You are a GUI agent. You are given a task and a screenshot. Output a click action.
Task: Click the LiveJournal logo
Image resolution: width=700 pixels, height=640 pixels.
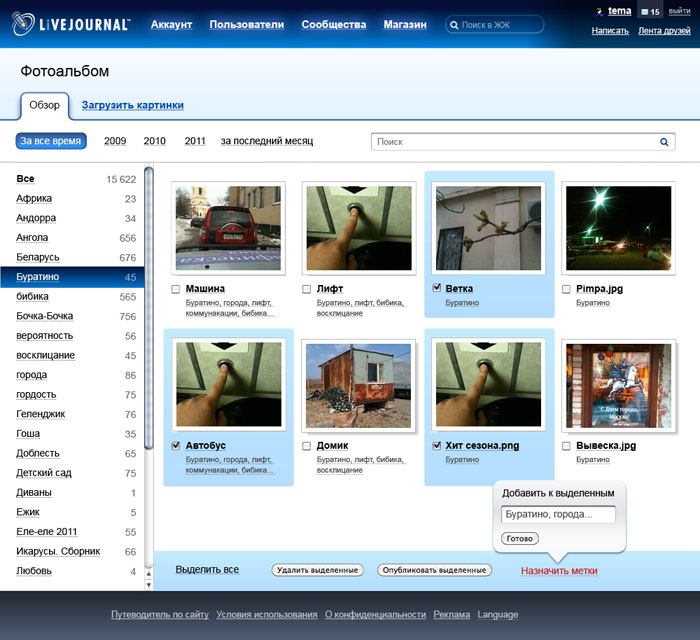(71, 24)
